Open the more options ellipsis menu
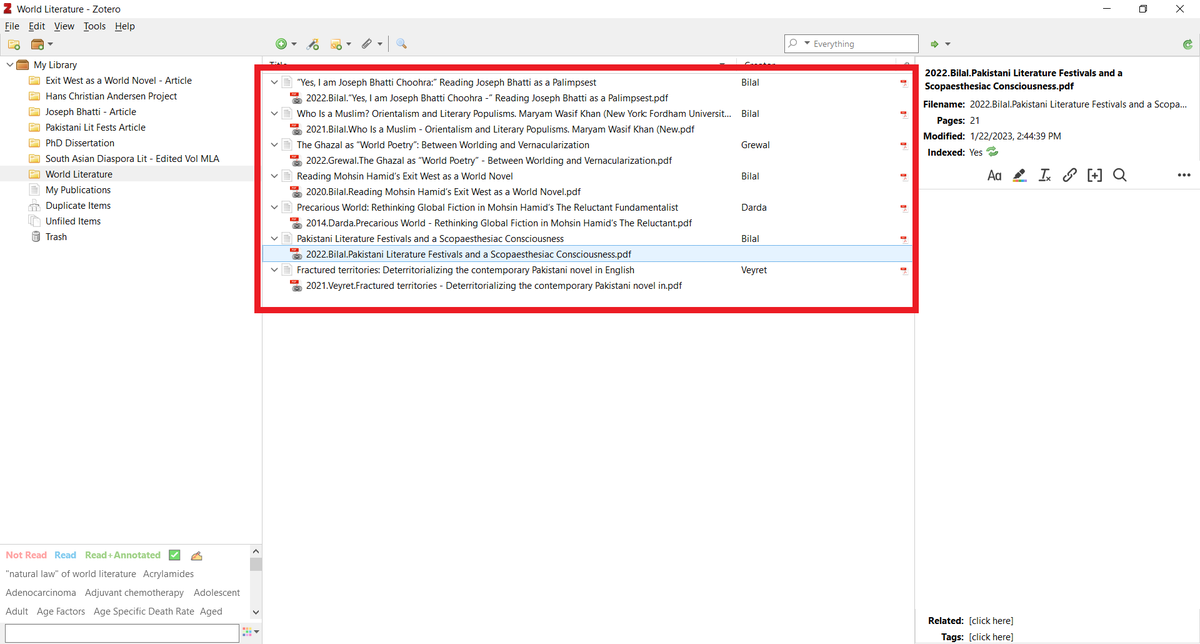 point(1183,175)
